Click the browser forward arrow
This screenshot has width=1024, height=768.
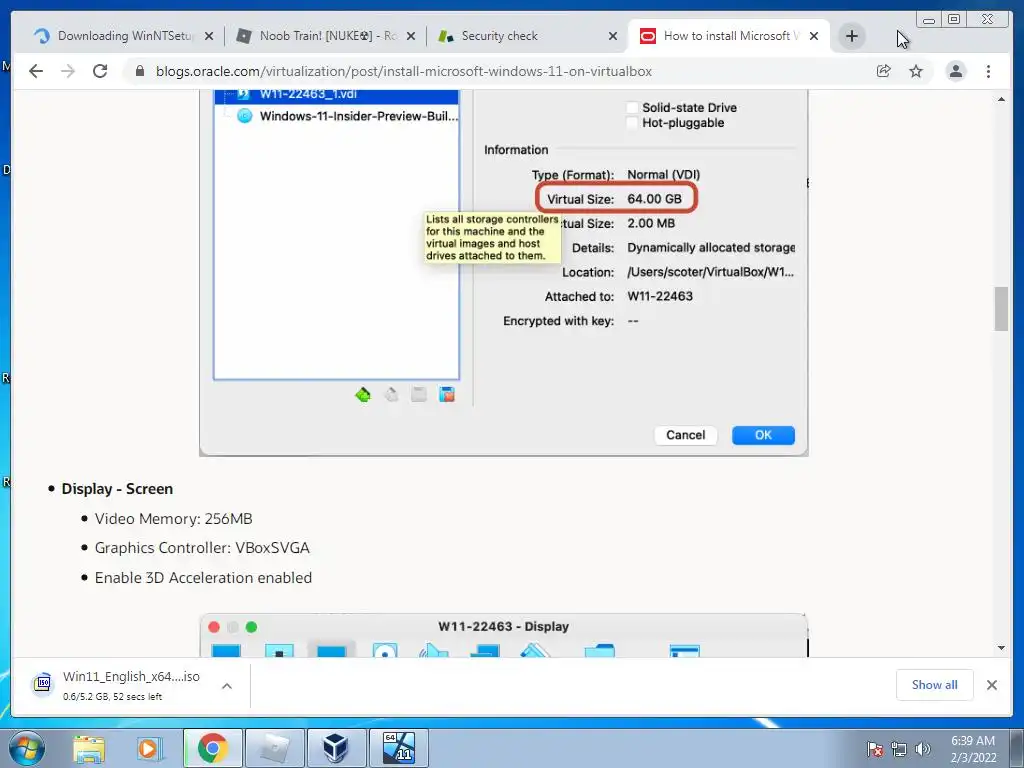coord(68,71)
